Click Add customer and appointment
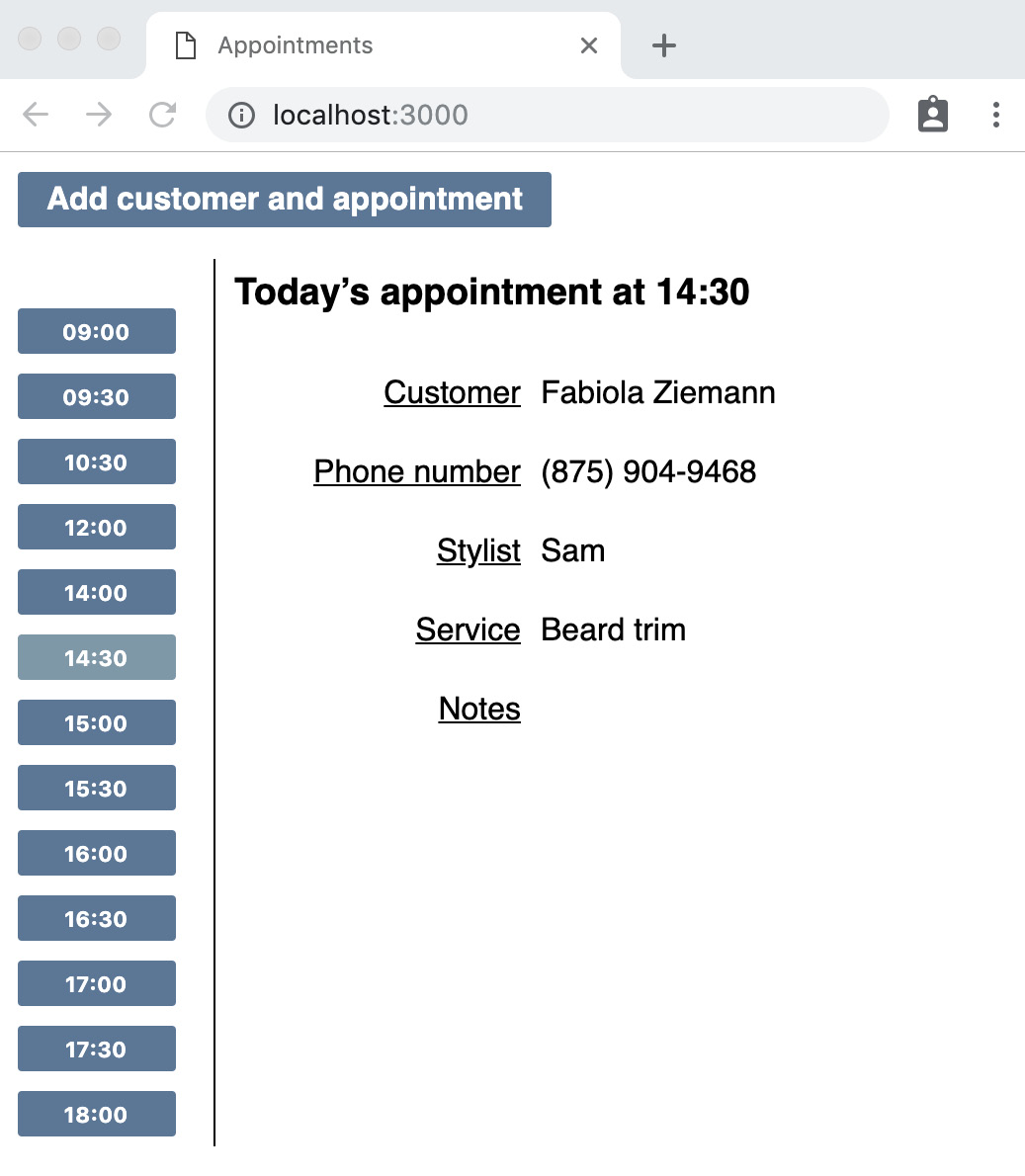The width and height of the screenshot is (1025, 1176). click(x=284, y=200)
